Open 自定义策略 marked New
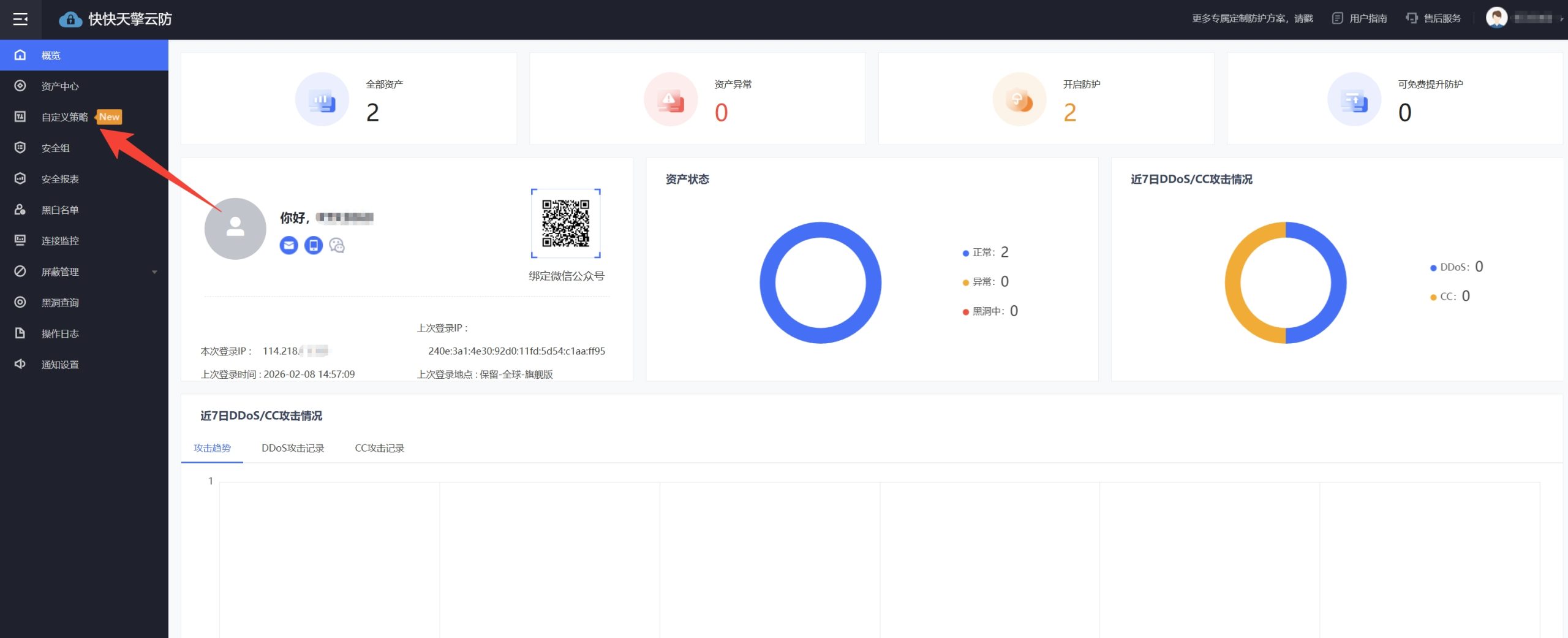Image resolution: width=1568 pixels, height=638 pixels. (65, 117)
